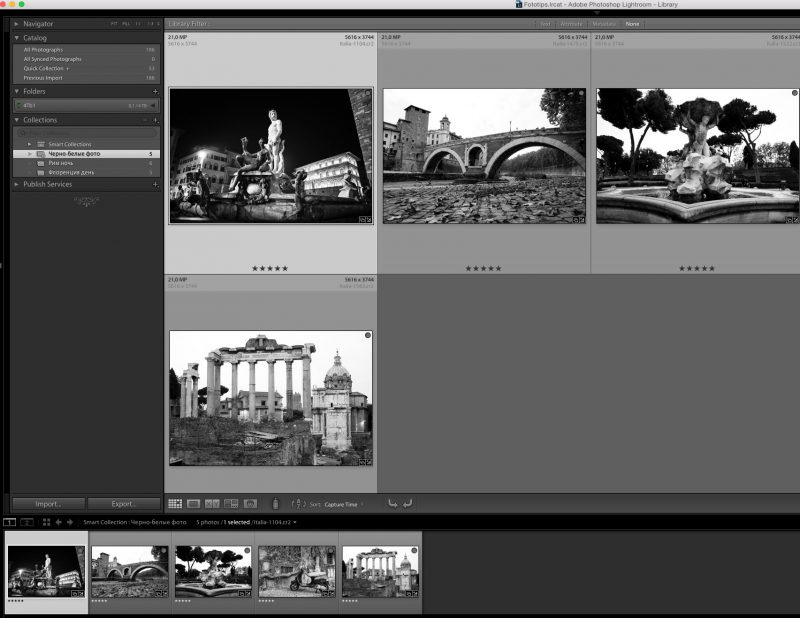This screenshot has width=800, height=618.
Task: Toggle quick collection marker on bridge photo
Action: point(581,93)
